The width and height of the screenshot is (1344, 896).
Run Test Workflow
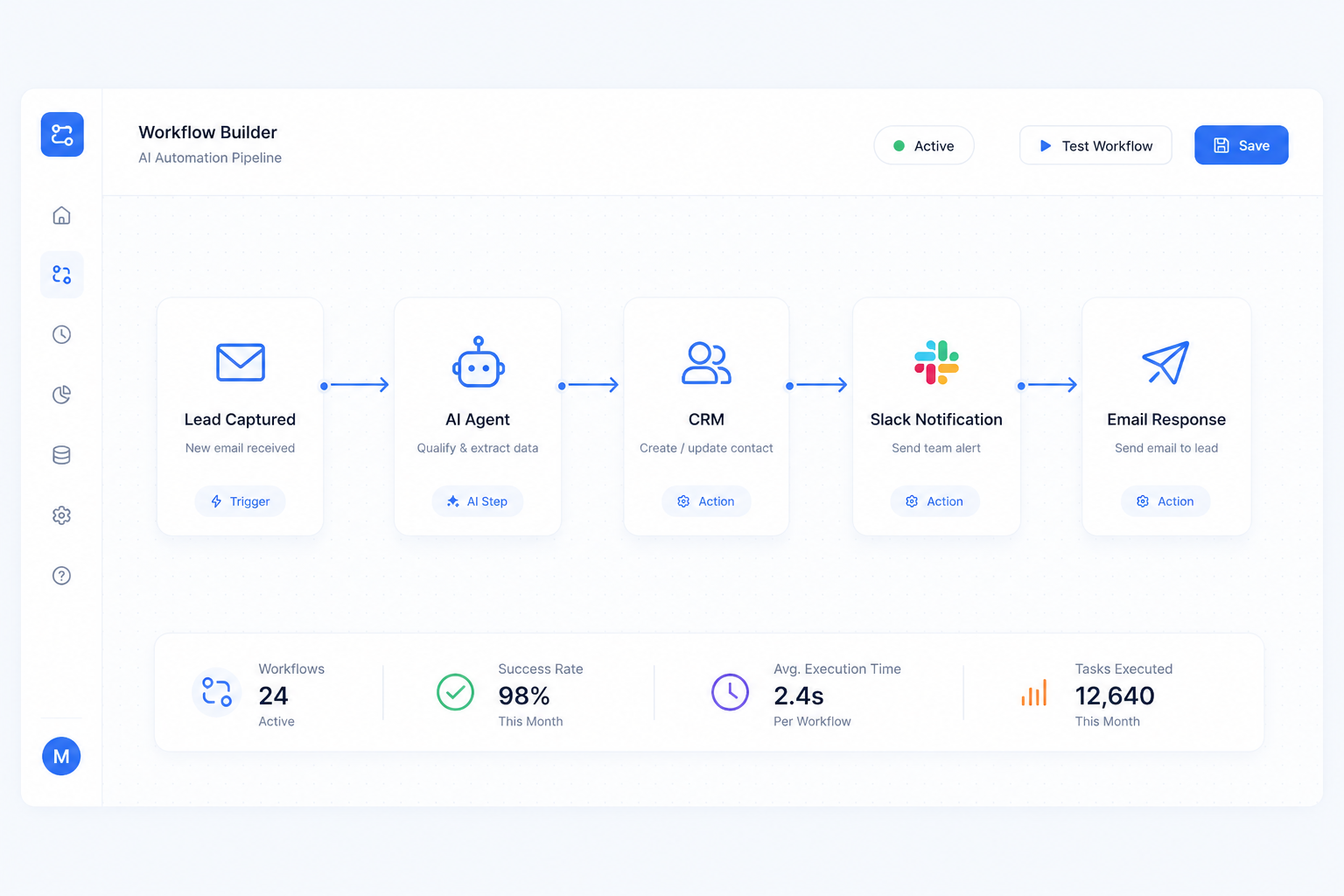pos(1095,145)
